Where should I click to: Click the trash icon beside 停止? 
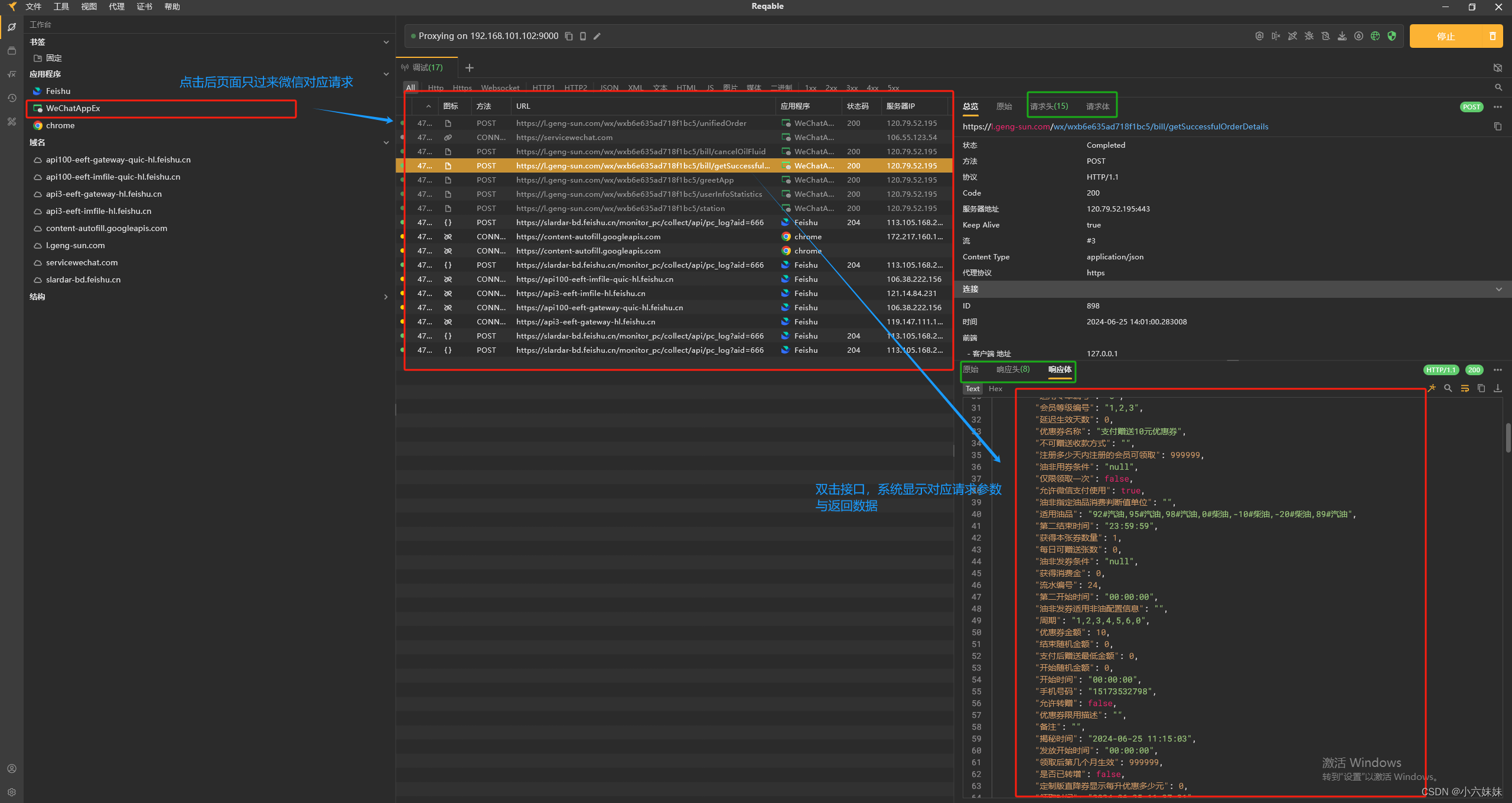[x=1493, y=36]
